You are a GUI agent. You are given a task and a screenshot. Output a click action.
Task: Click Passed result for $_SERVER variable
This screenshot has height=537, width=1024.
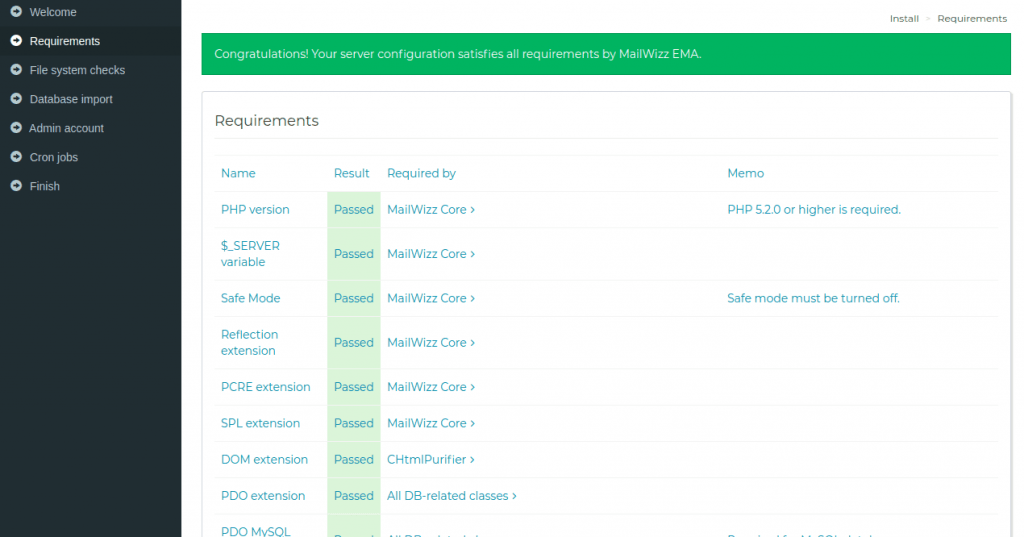[353, 253]
